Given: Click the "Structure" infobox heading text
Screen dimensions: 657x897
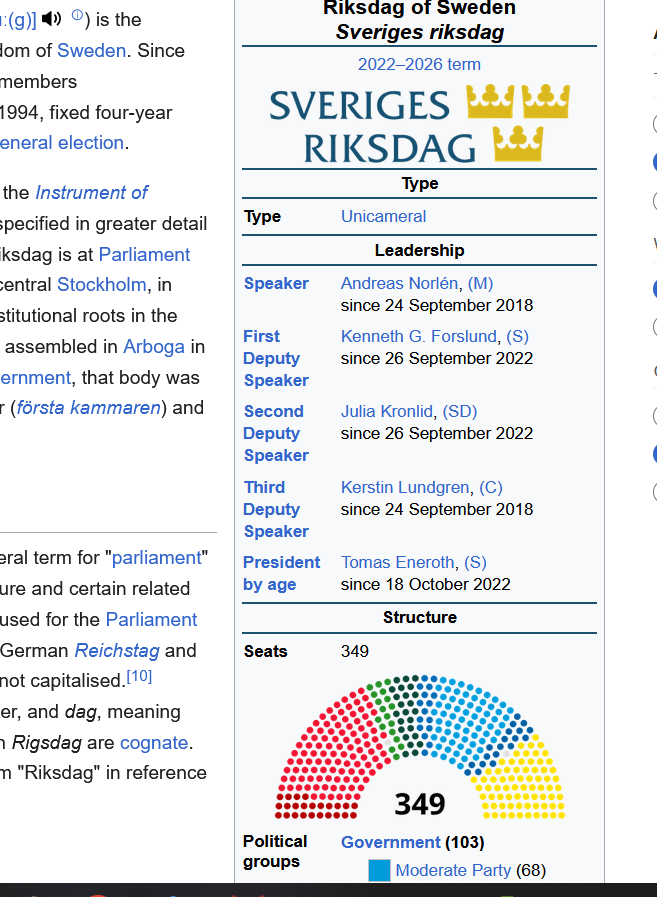Looking at the screenshot, I should click(x=419, y=617).
